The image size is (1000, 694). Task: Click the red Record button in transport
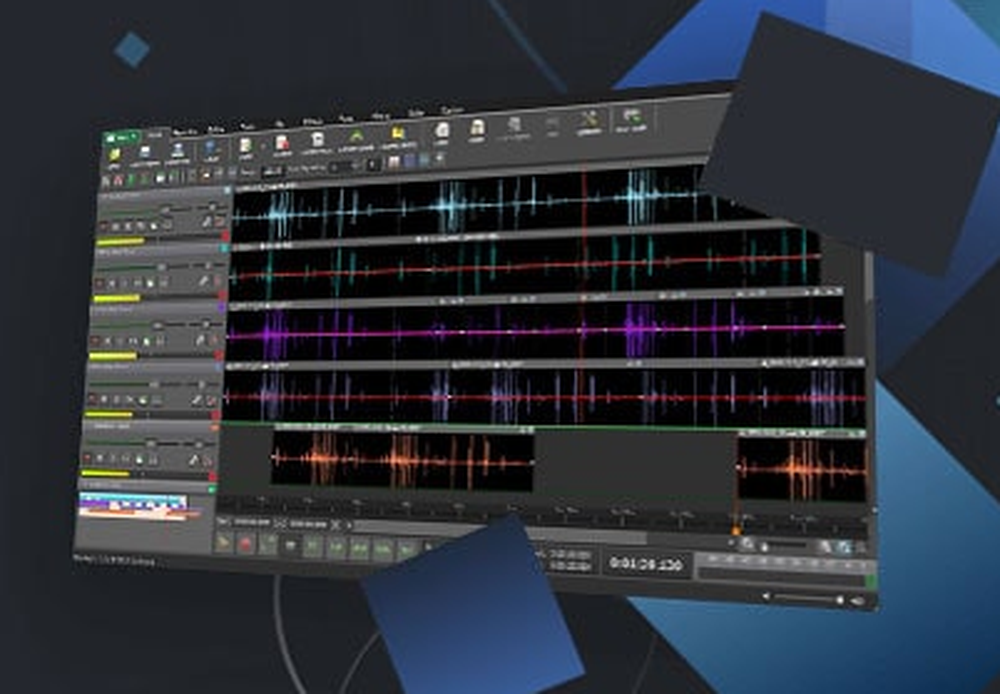(246, 543)
